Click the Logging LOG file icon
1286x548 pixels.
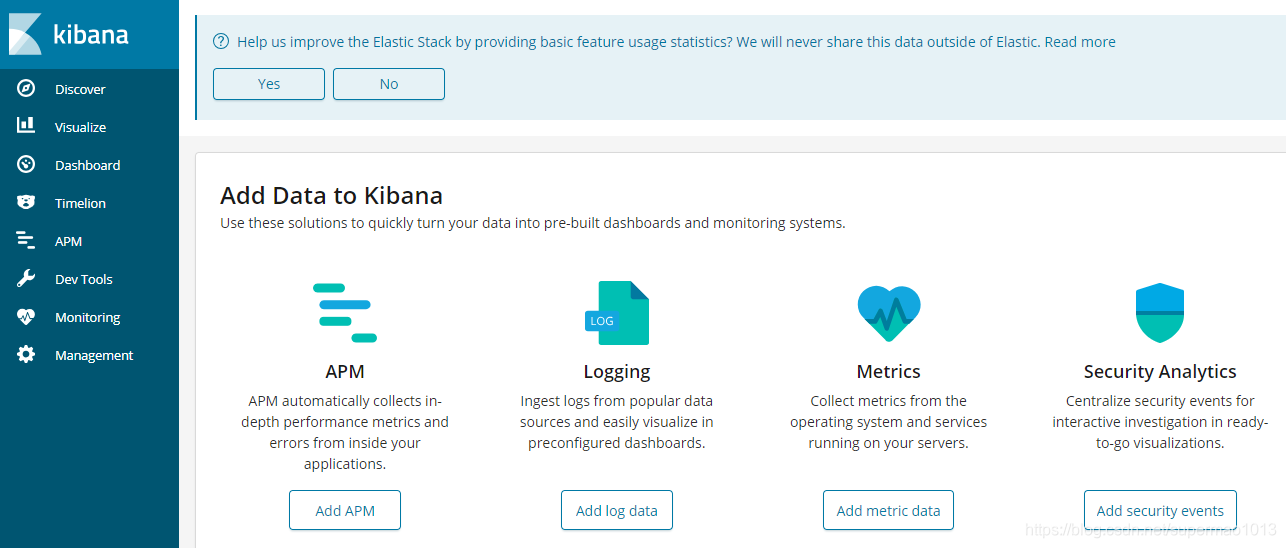(x=617, y=313)
